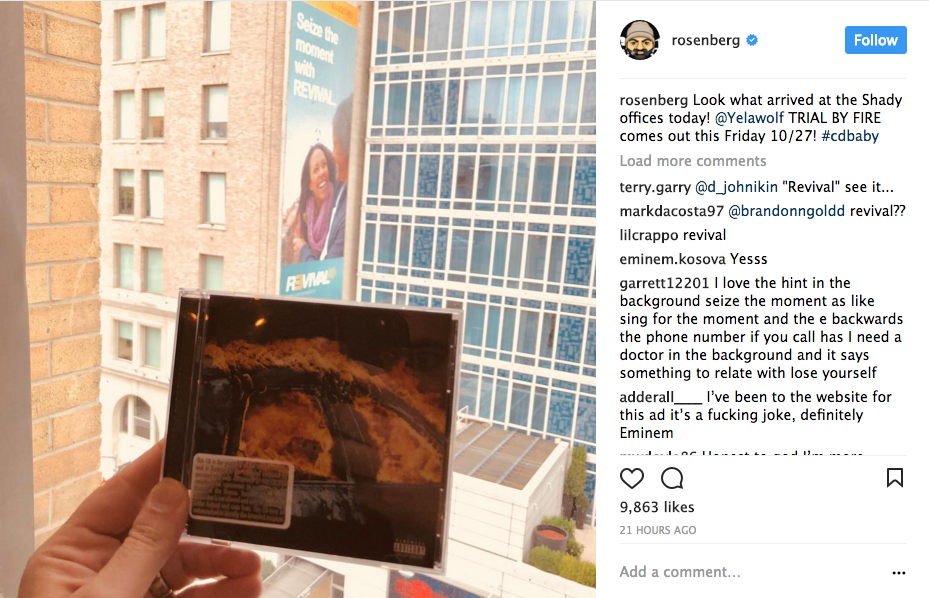Image resolution: width=929 pixels, height=598 pixels.
Task: Open the @Yelawolf mention link
Action: [x=749, y=118]
